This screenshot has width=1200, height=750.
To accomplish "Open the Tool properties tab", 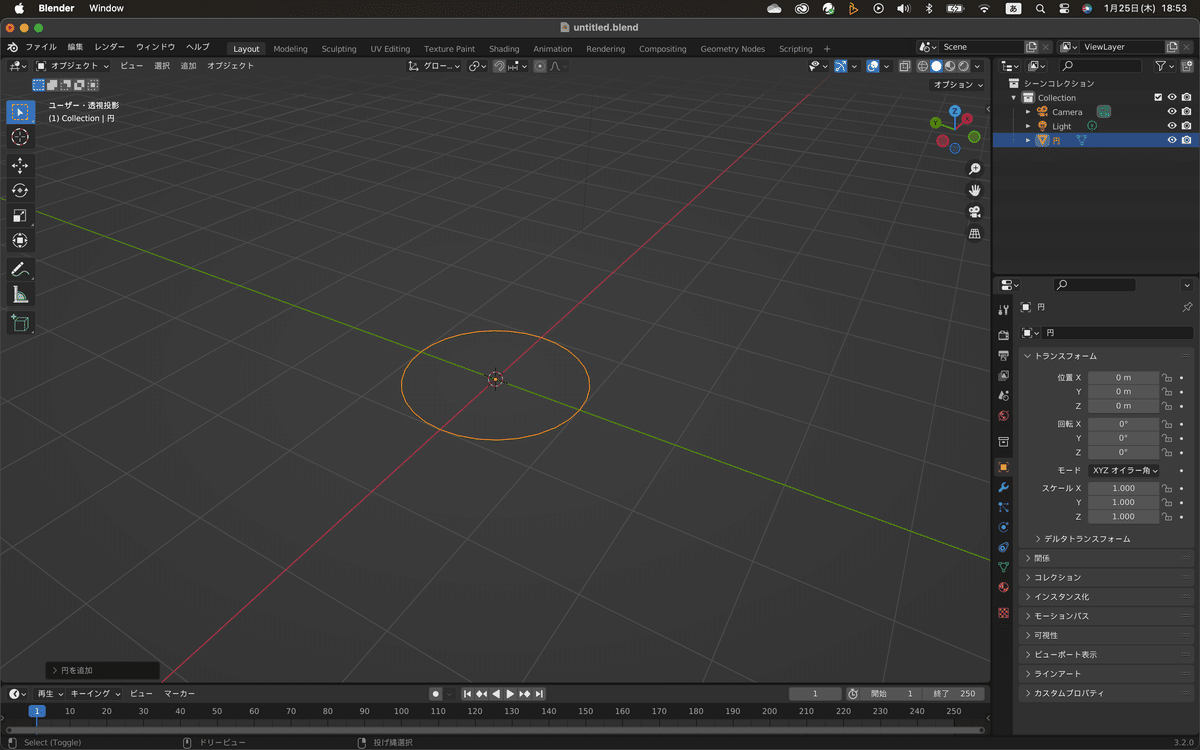I will (1004, 310).
